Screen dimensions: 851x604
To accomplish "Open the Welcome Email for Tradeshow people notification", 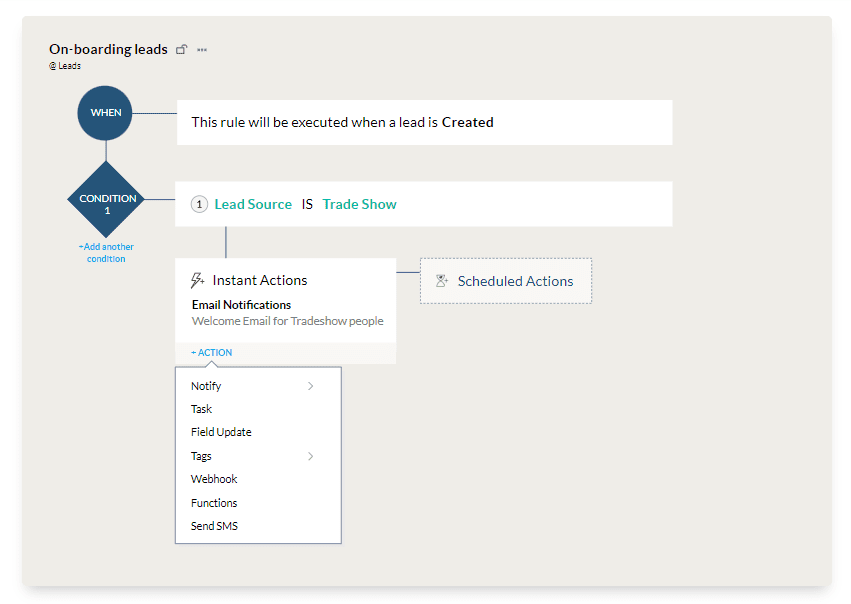I will point(288,321).
